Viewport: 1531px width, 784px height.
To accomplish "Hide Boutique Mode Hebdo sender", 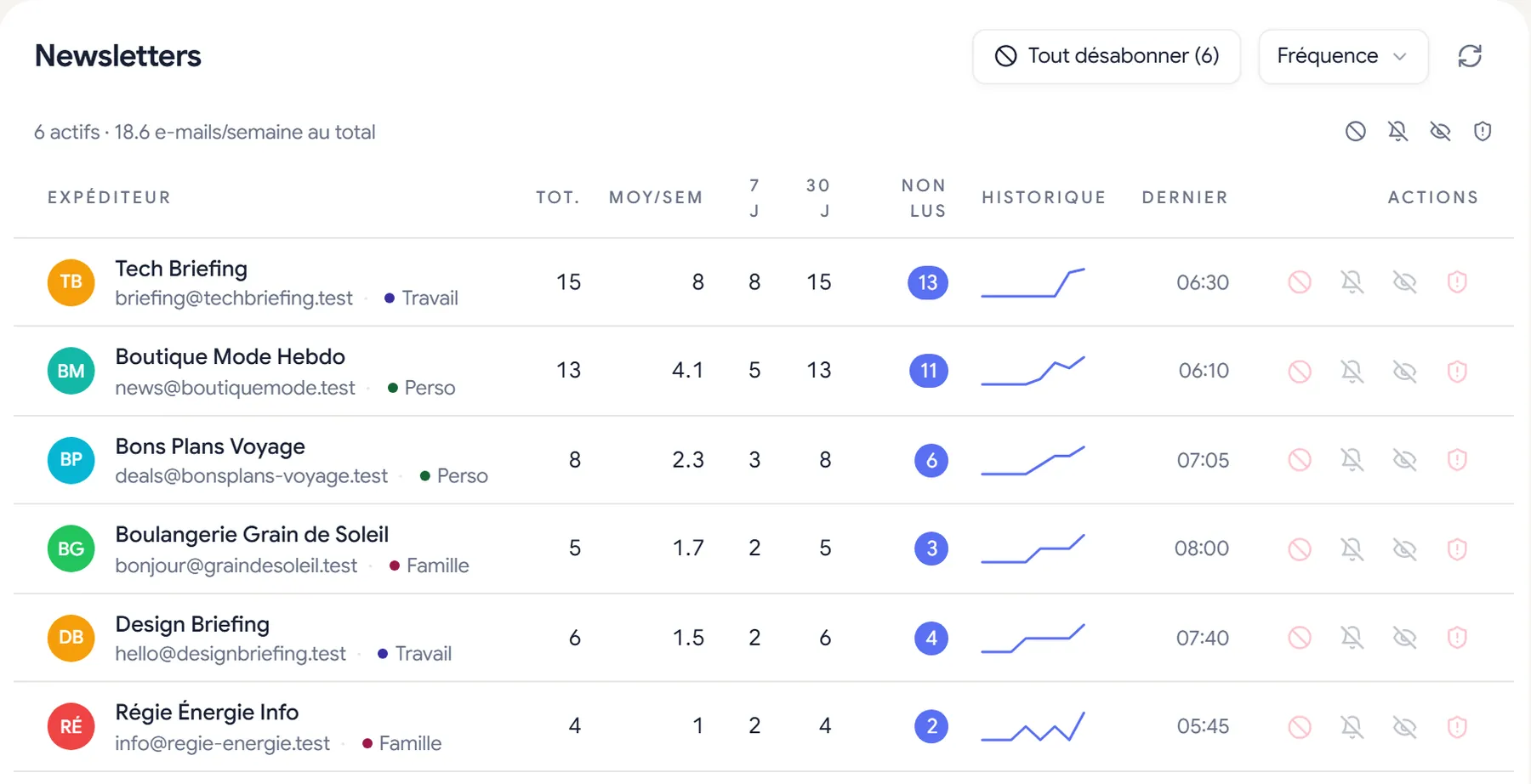I will click(x=1405, y=372).
